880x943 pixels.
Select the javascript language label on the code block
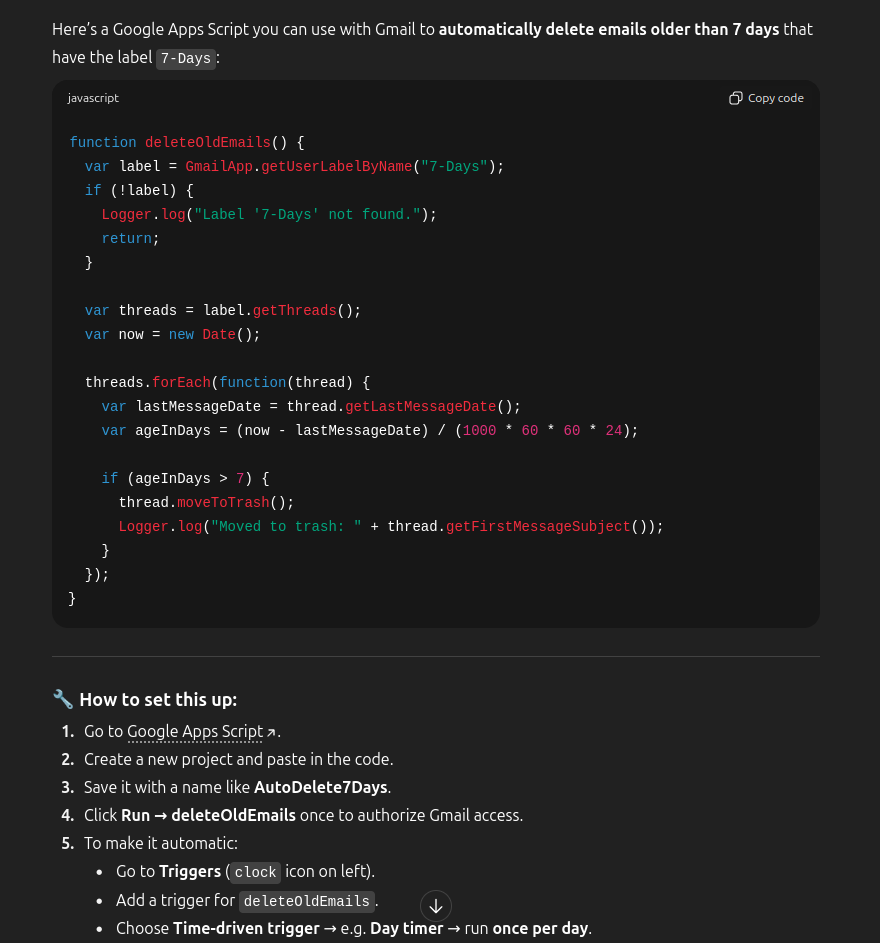coord(93,97)
